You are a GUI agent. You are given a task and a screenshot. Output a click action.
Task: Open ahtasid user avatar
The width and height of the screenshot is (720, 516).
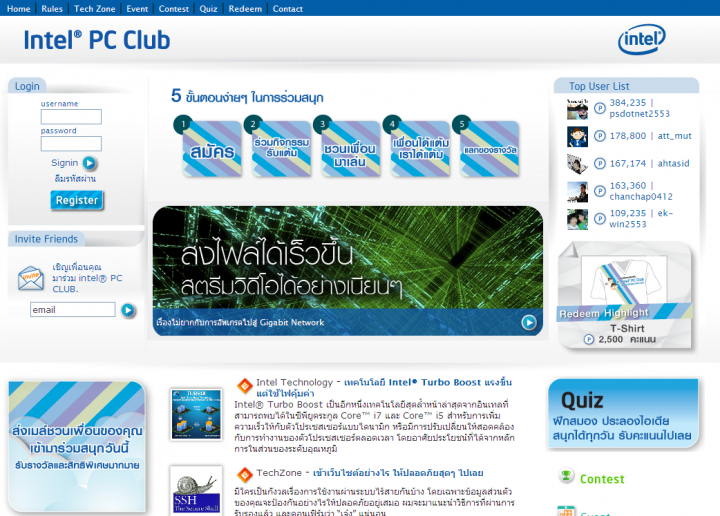pos(577,164)
